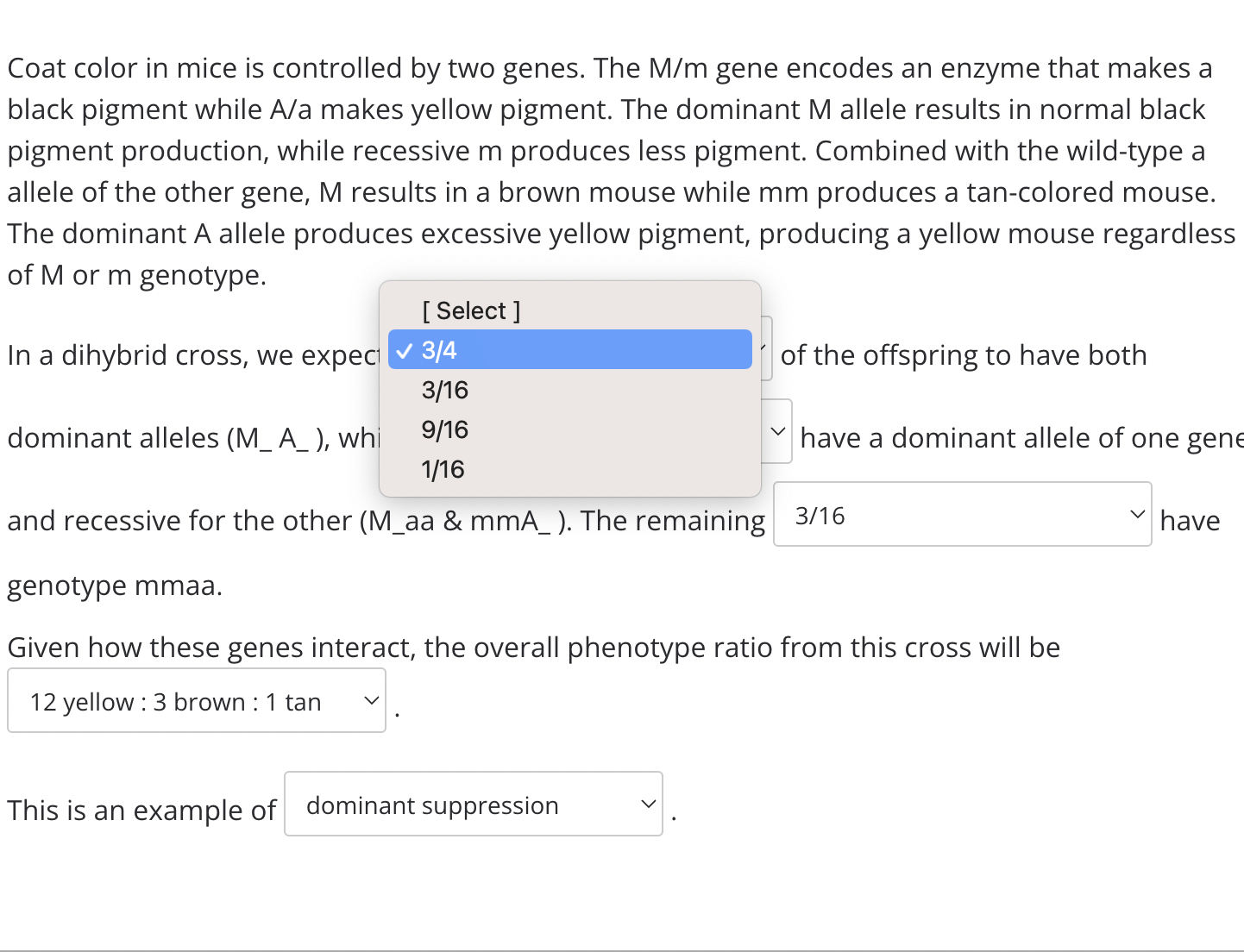Choose the 3/16 entry in the open list

coord(445,390)
